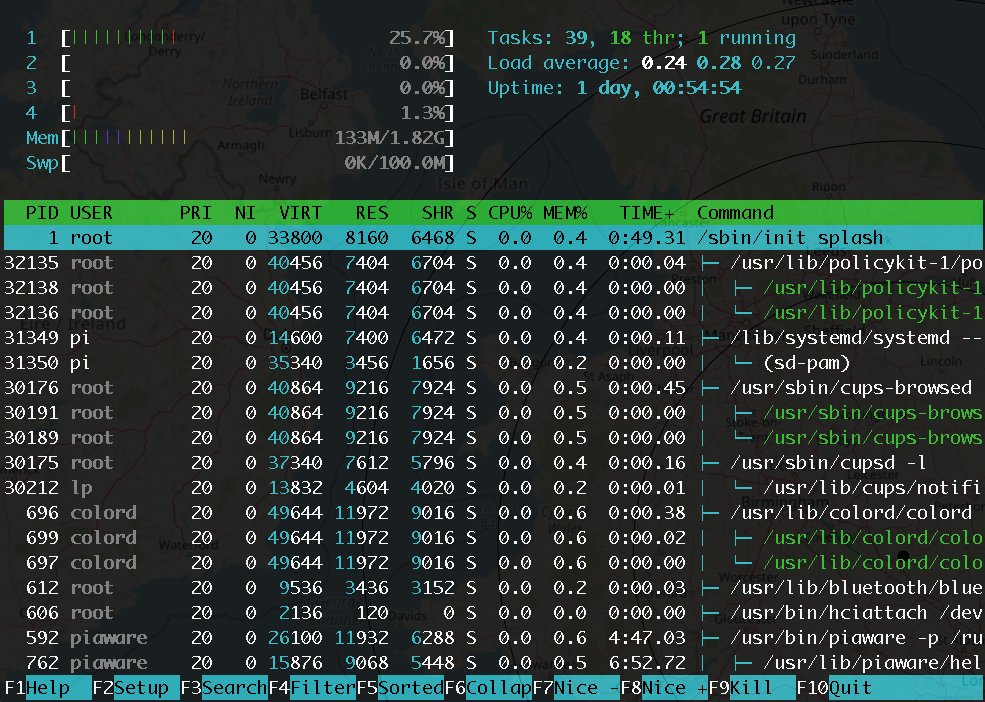This screenshot has height=702, width=985.
Task: Sort by the TIME+ column header
Action: [647, 213]
